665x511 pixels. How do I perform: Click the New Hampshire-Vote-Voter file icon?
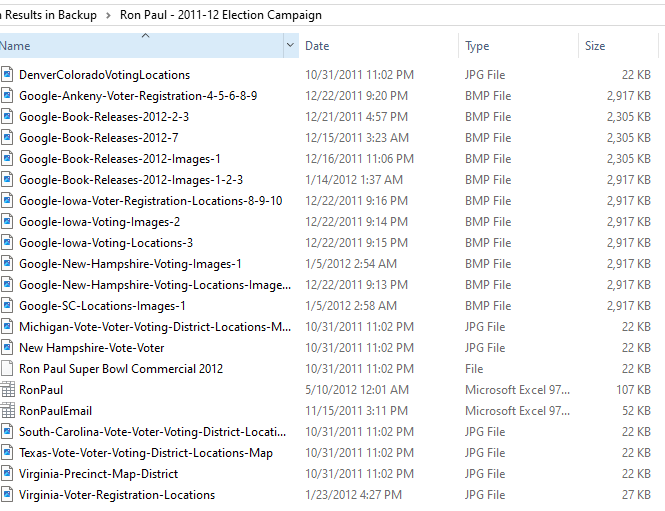[6, 348]
